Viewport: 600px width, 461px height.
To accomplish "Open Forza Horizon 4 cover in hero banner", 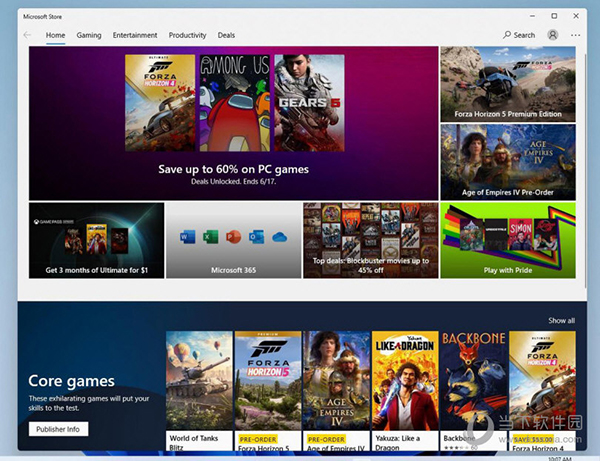I will (160, 103).
